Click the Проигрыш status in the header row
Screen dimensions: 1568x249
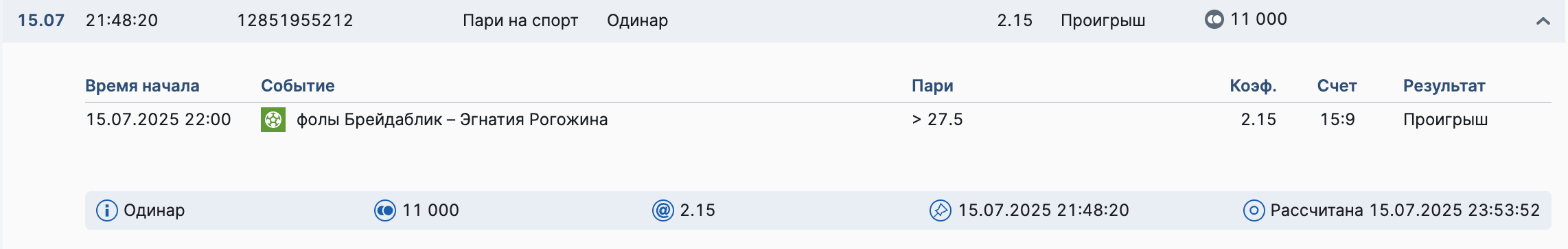pyautogui.click(x=1103, y=21)
